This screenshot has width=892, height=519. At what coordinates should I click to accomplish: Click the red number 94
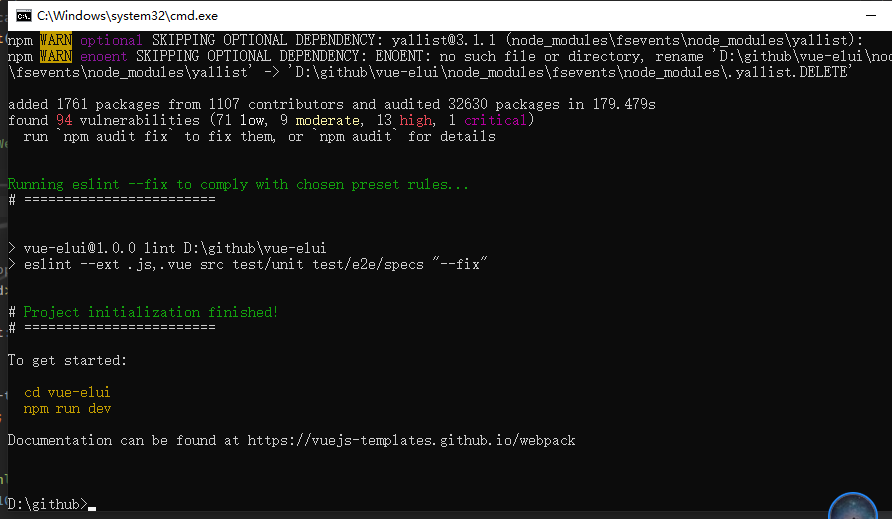[64, 120]
